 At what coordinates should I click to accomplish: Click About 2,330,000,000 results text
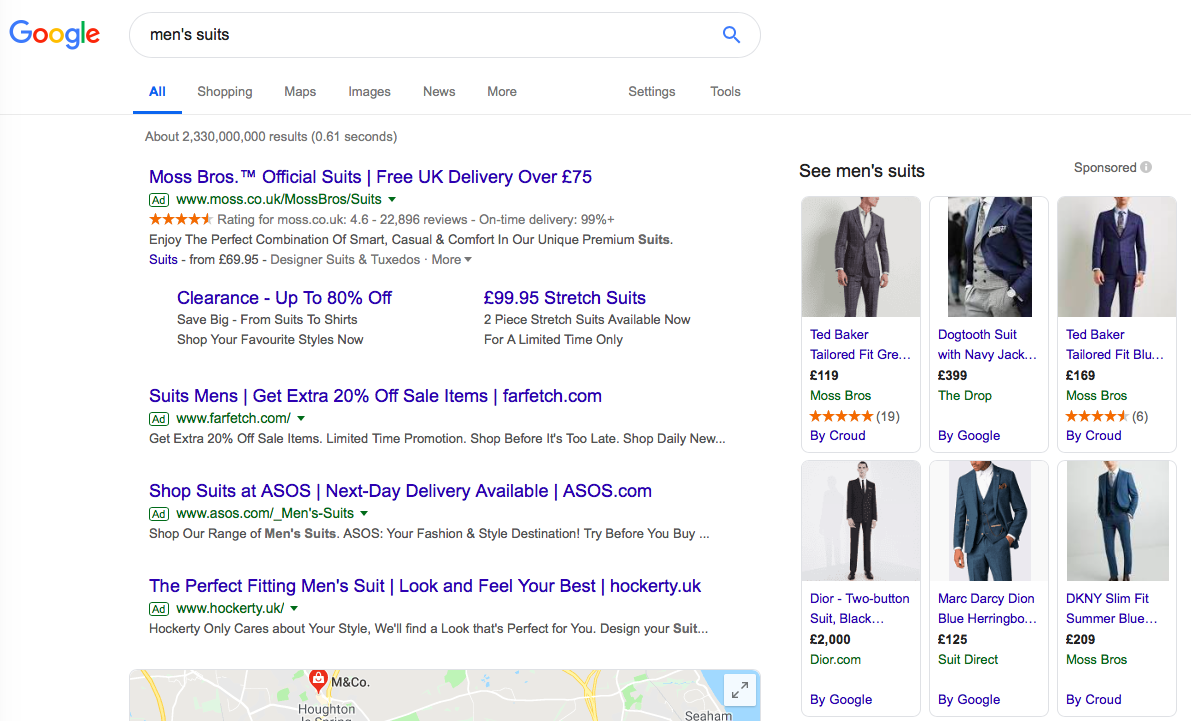coord(271,137)
